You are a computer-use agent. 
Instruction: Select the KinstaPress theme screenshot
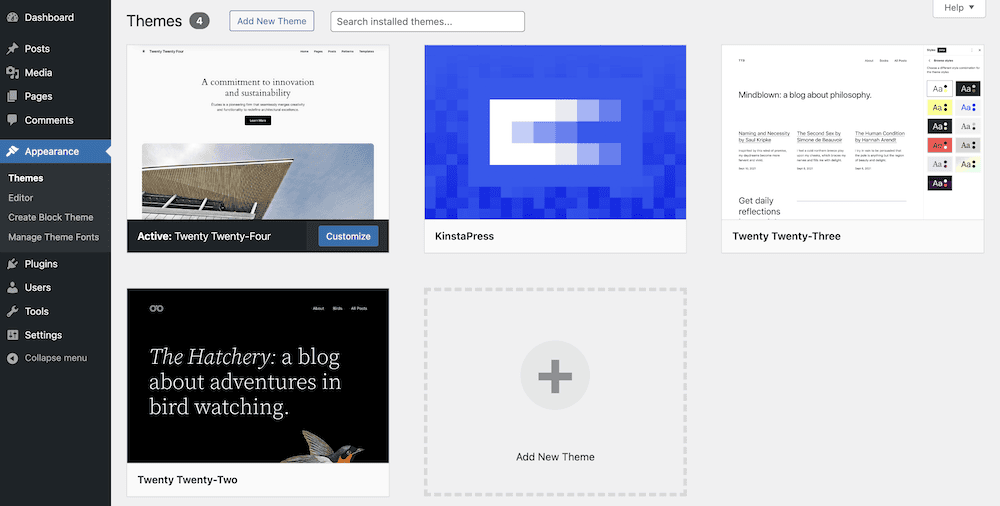[x=555, y=132]
